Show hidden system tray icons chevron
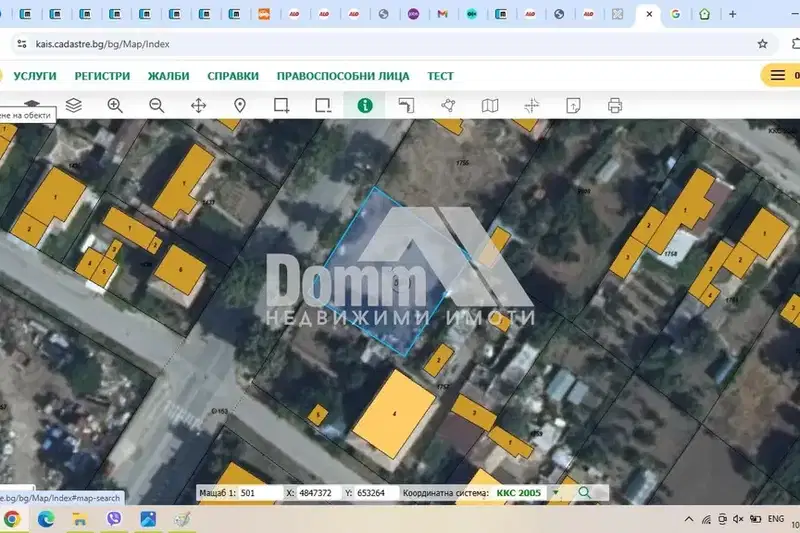Image resolution: width=800 pixels, height=533 pixels. (689, 519)
